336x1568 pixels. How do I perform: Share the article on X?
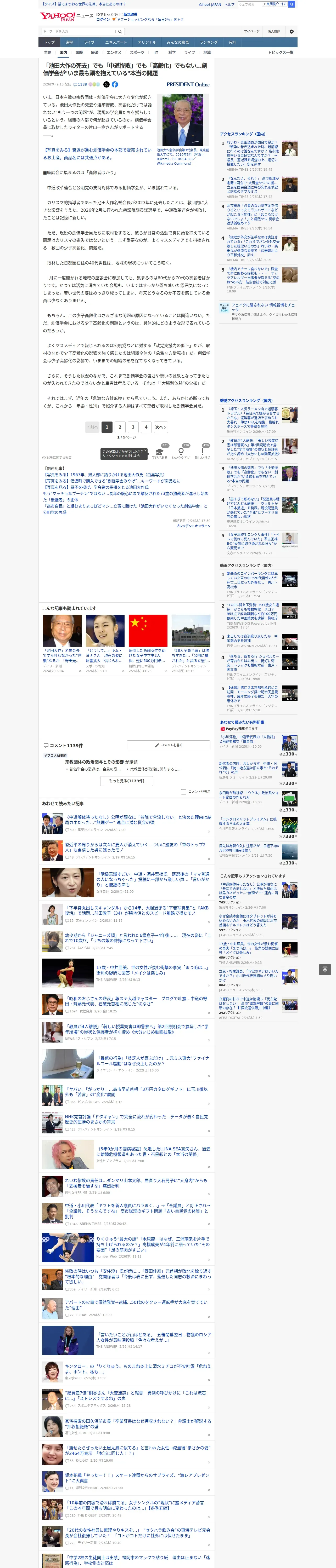coord(106,85)
